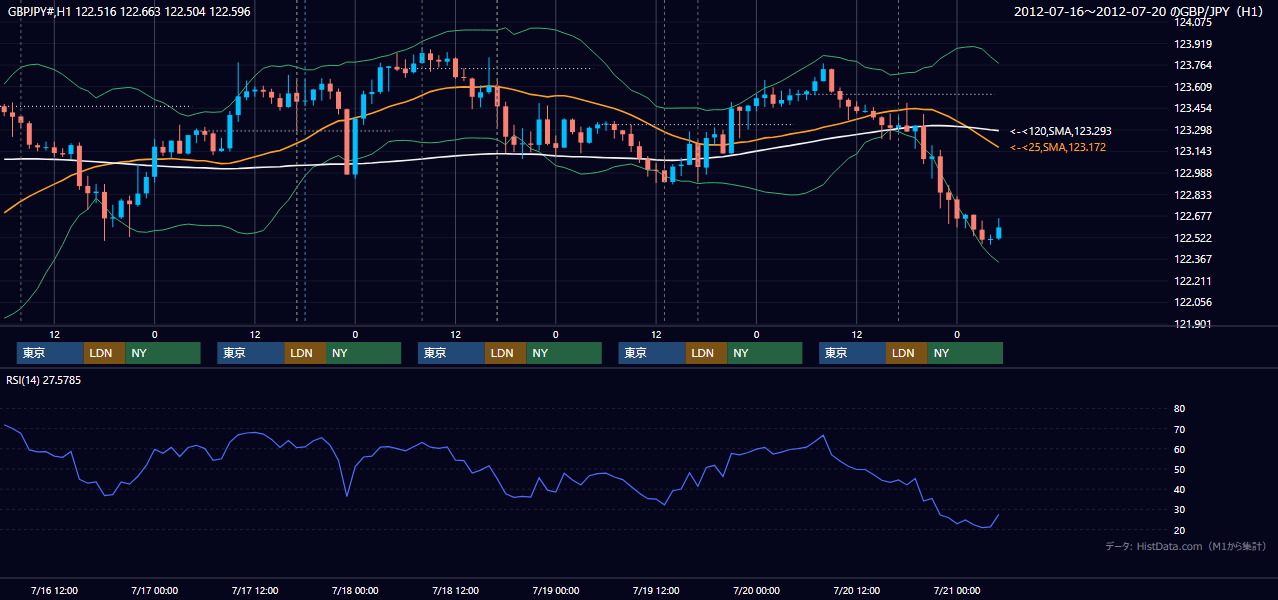Click the RSI 50 level label
The height and width of the screenshot is (600, 1278).
(x=1179, y=469)
